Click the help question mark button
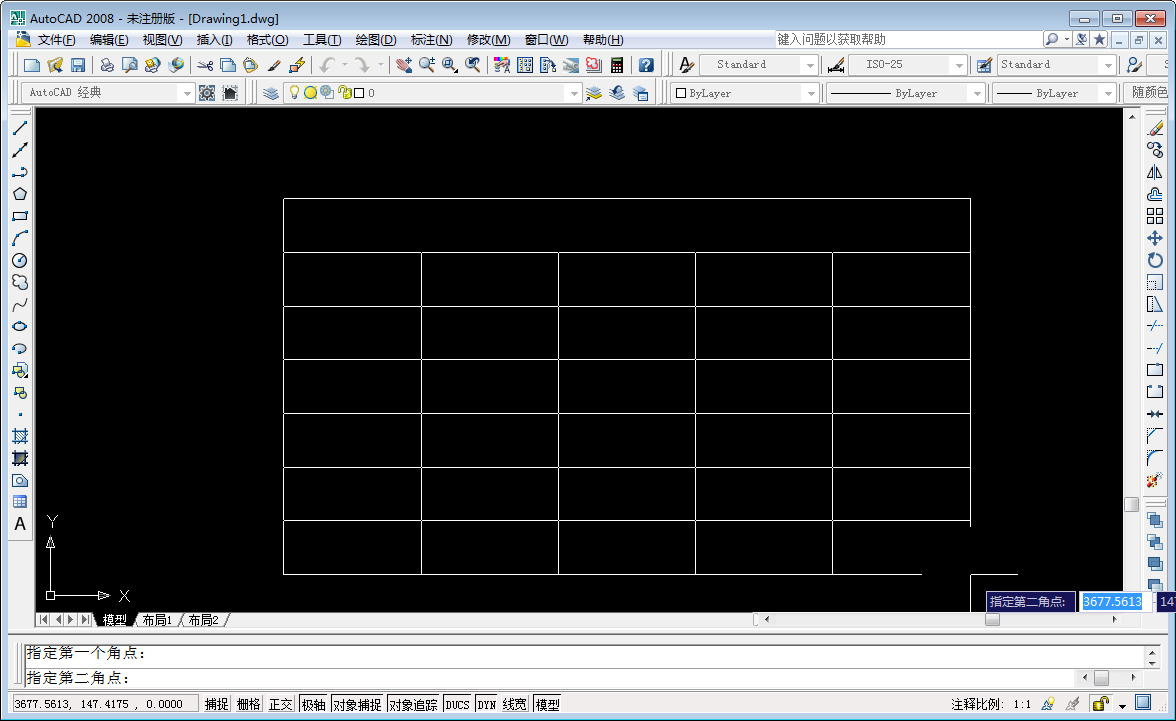The width and height of the screenshot is (1176, 721). coord(646,63)
